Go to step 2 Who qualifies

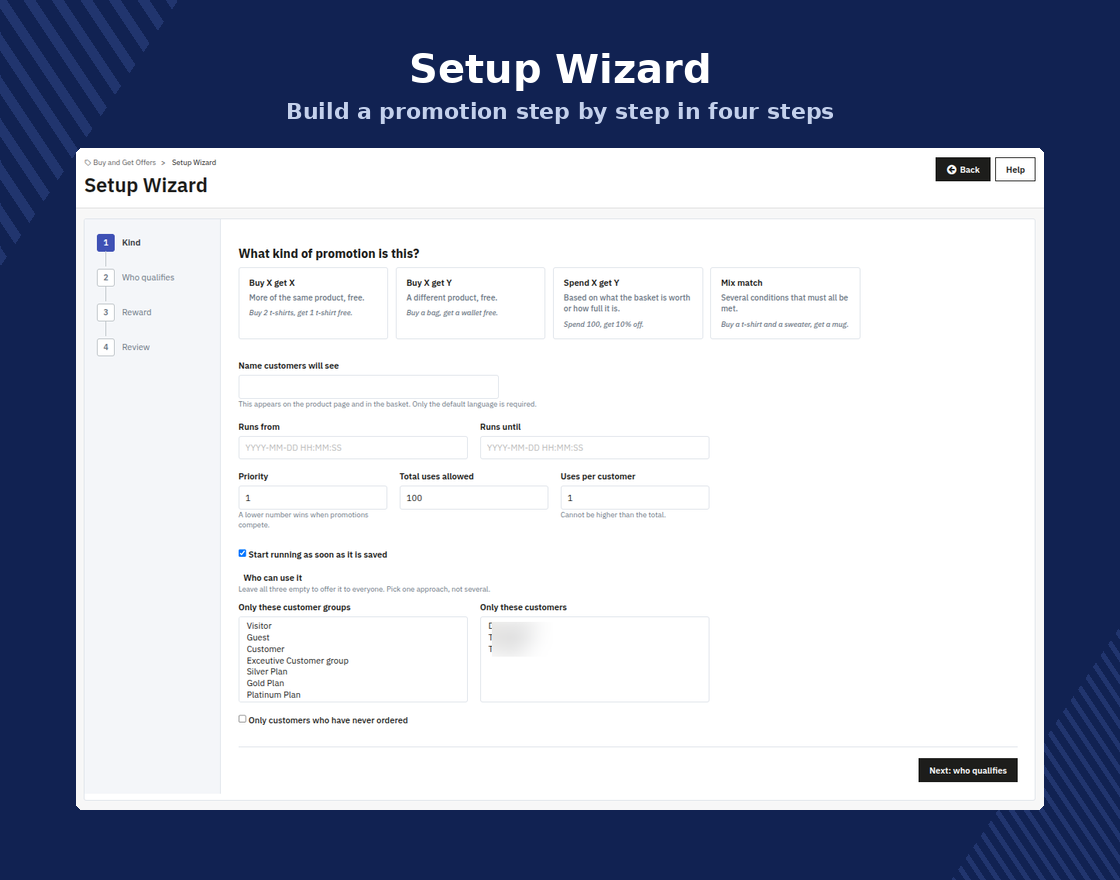136,277
